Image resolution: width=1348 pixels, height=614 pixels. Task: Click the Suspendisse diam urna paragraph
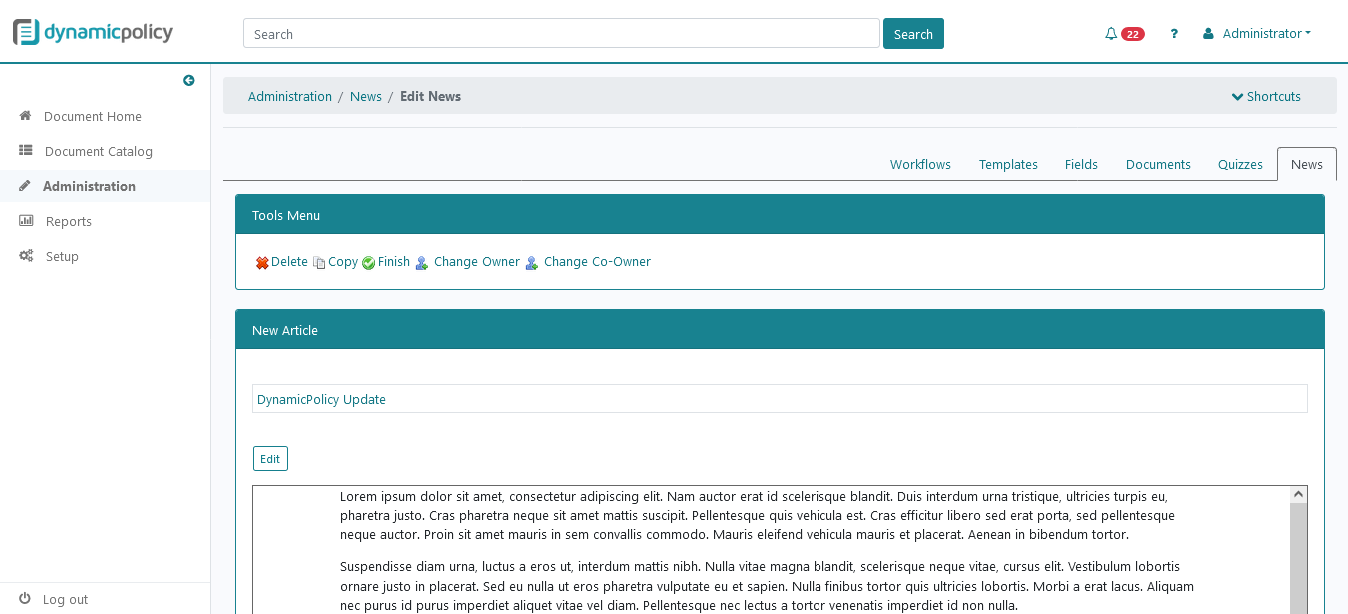[x=768, y=585]
